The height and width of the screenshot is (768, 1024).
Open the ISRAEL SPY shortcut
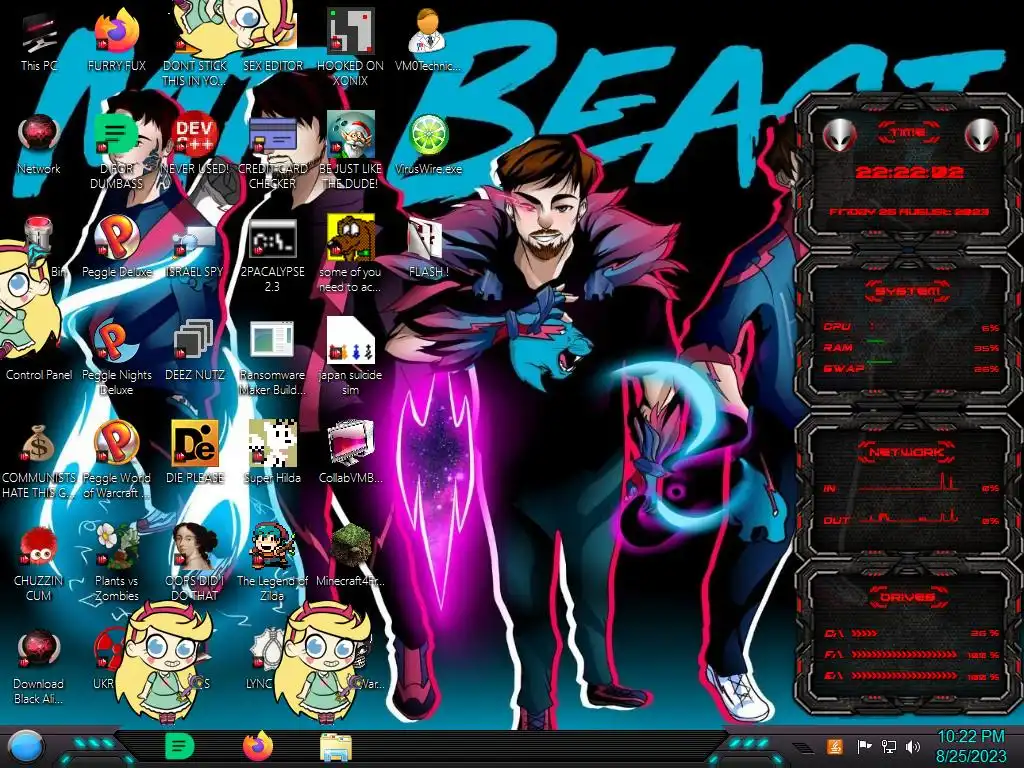click(x=195, y=241)
